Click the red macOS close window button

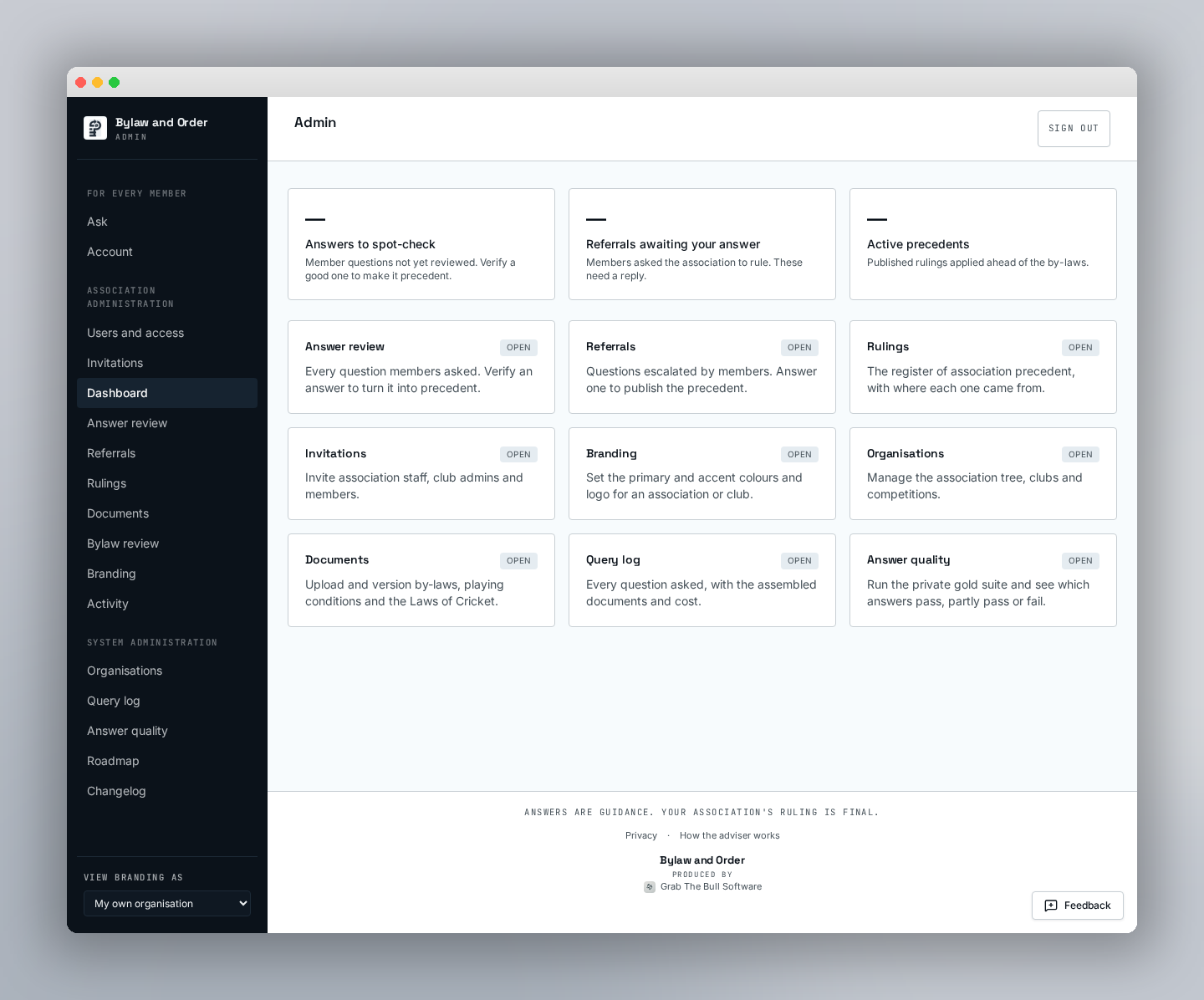tap(81, 82)
